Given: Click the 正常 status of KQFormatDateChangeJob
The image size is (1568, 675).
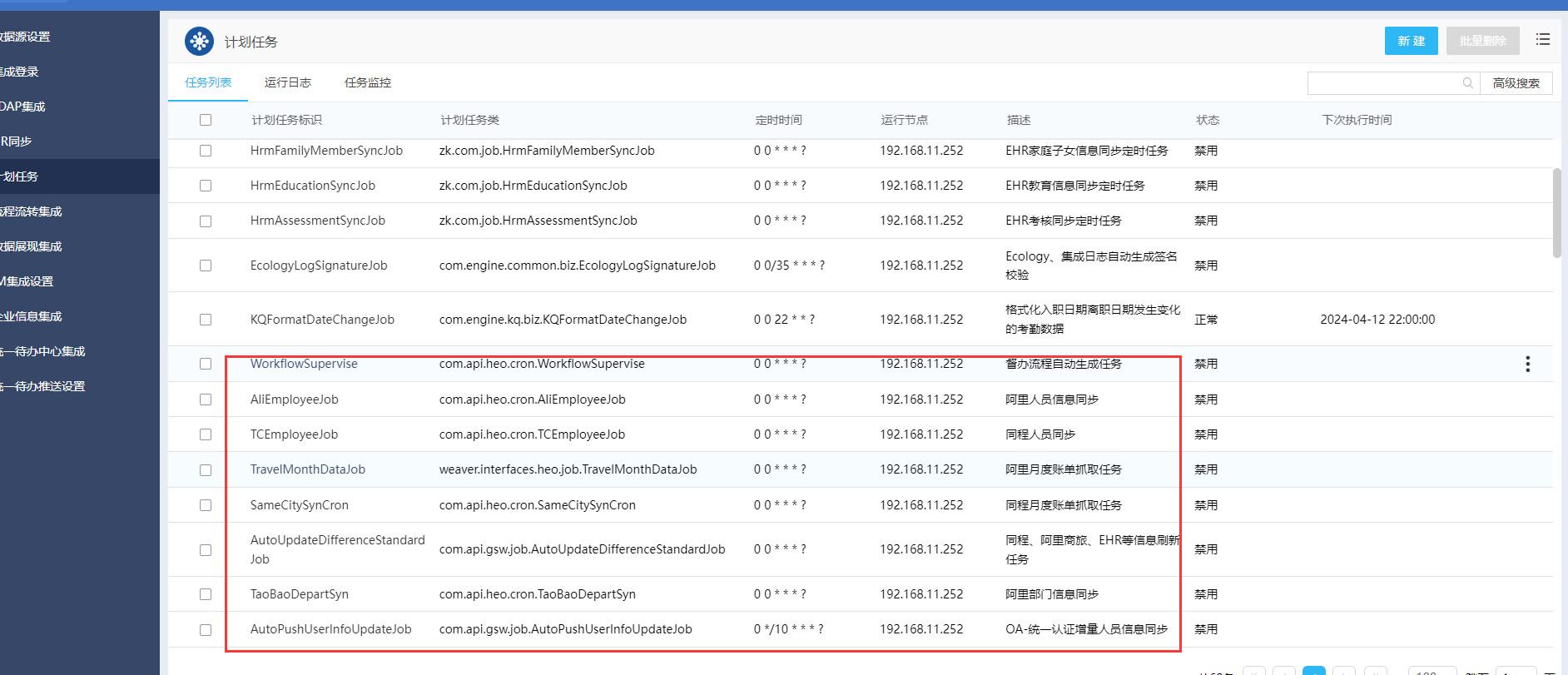Looking at the screenshot, I should [1206, 320].
